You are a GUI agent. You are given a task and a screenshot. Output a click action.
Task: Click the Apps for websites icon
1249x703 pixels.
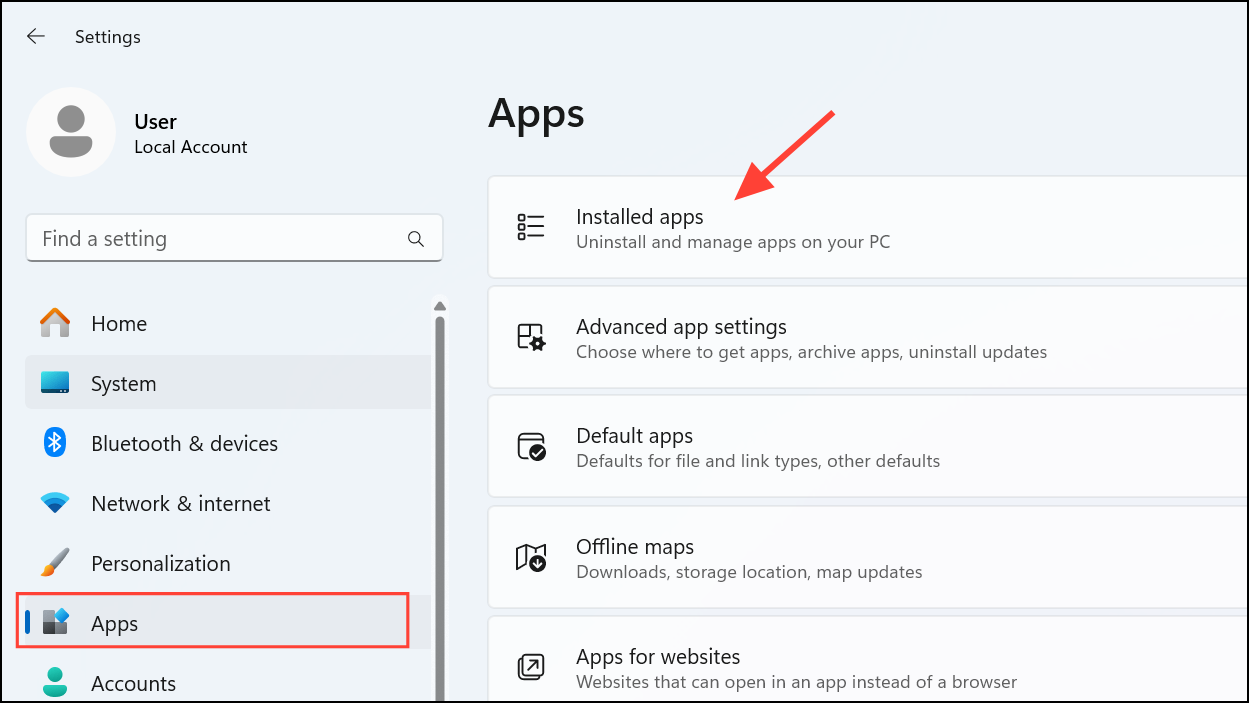click(532, 667)
